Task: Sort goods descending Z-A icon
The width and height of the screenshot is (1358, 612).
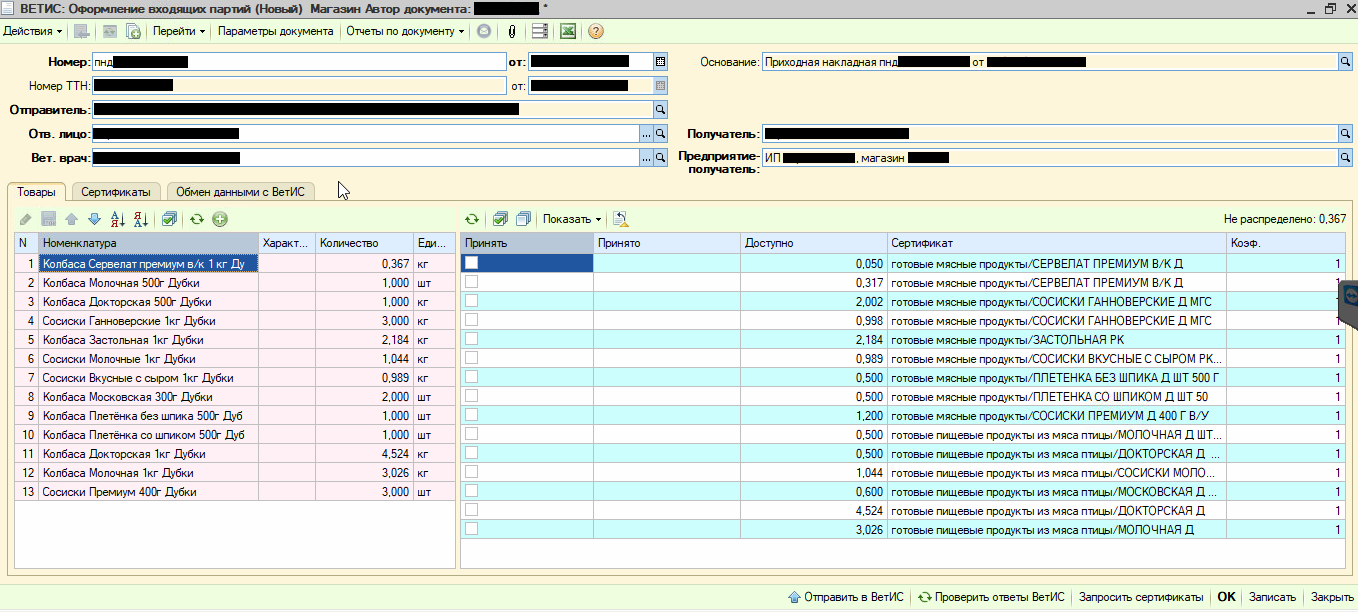Action: point(140,219)
